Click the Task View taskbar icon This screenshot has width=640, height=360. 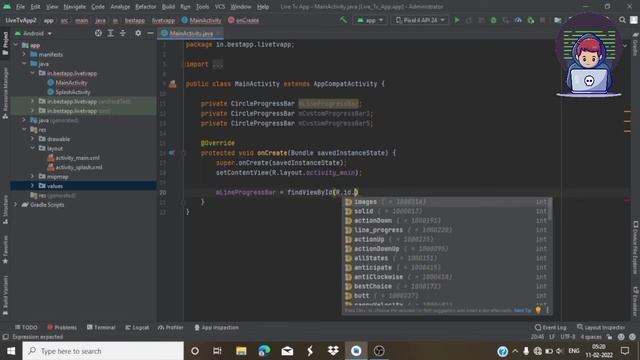point(217,351)
